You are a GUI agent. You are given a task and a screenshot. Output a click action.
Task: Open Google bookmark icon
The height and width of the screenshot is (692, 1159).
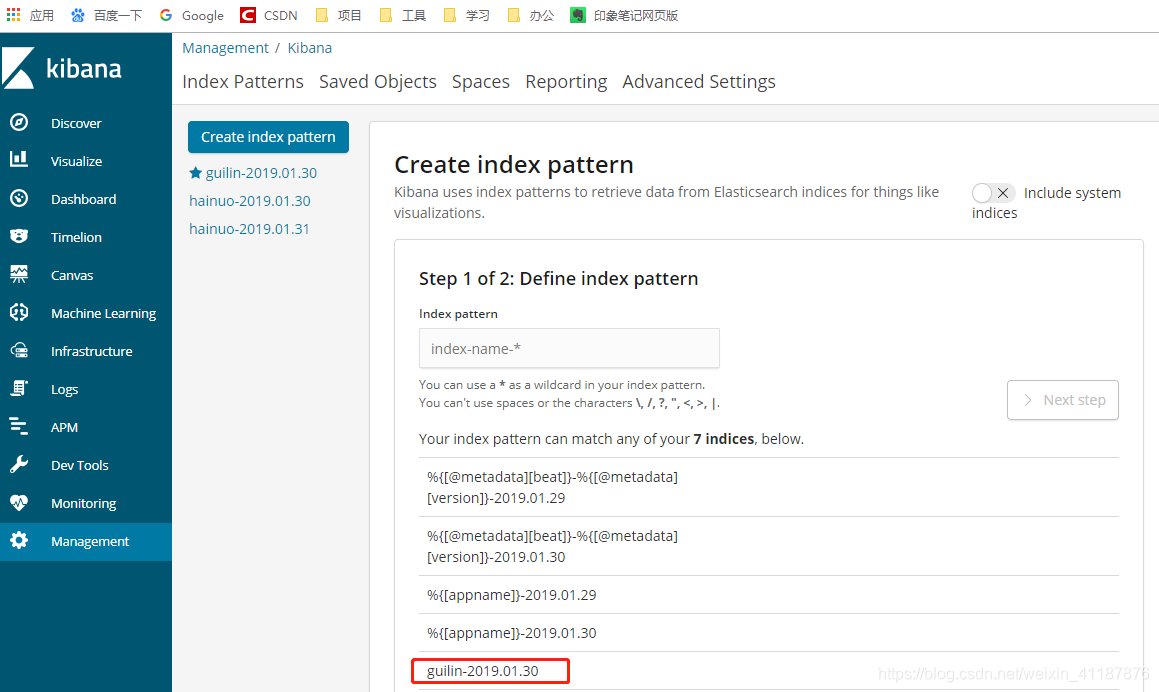click(x=166, y=15)
